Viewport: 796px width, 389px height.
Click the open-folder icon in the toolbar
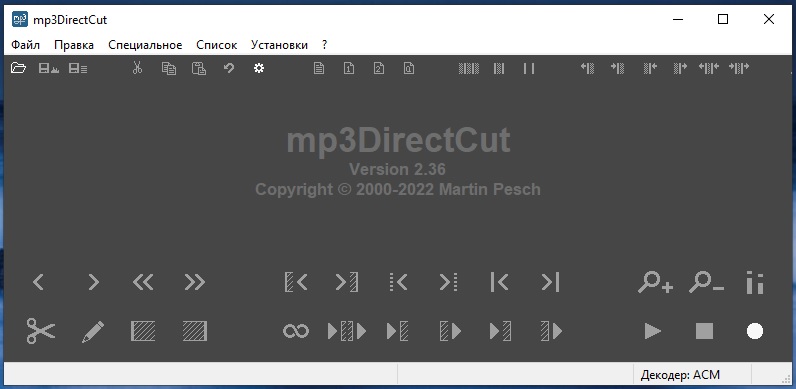pos(18,68)
